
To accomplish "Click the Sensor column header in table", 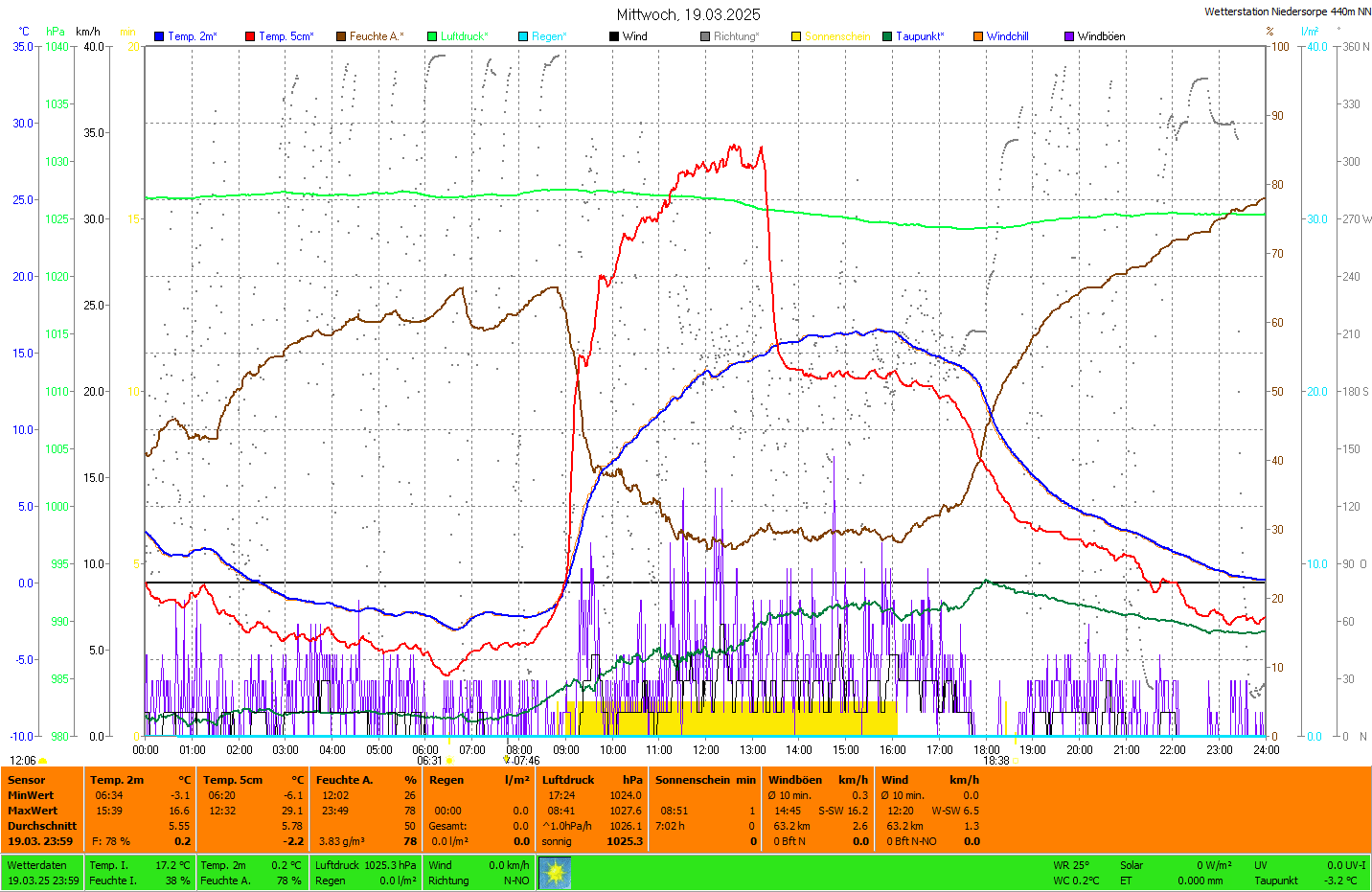I will [27, 780].
